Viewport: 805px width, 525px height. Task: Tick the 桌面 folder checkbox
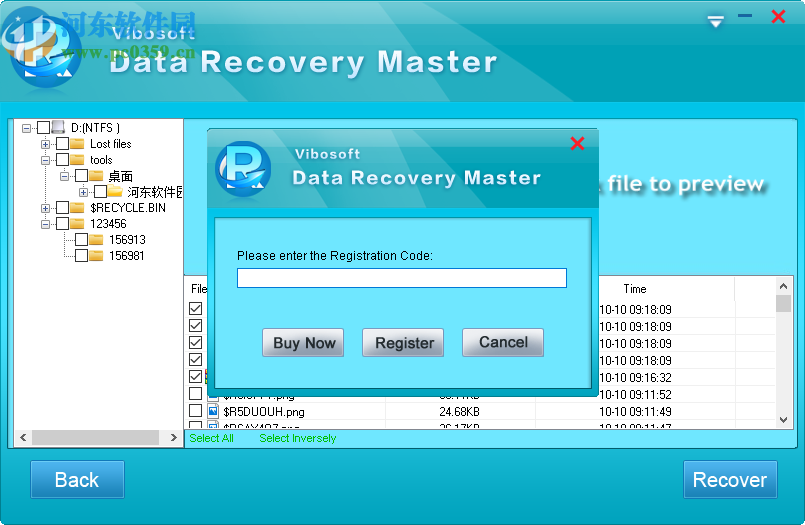click(x=81, y=176)
